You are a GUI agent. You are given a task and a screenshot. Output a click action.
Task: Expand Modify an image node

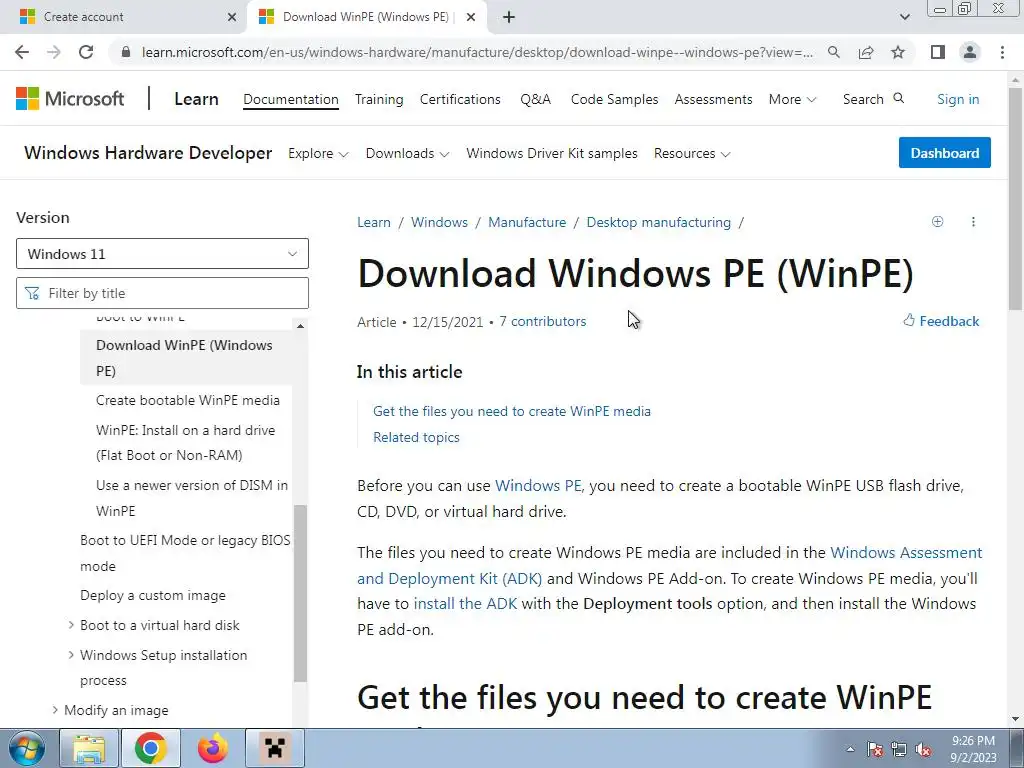pos(55,710)
